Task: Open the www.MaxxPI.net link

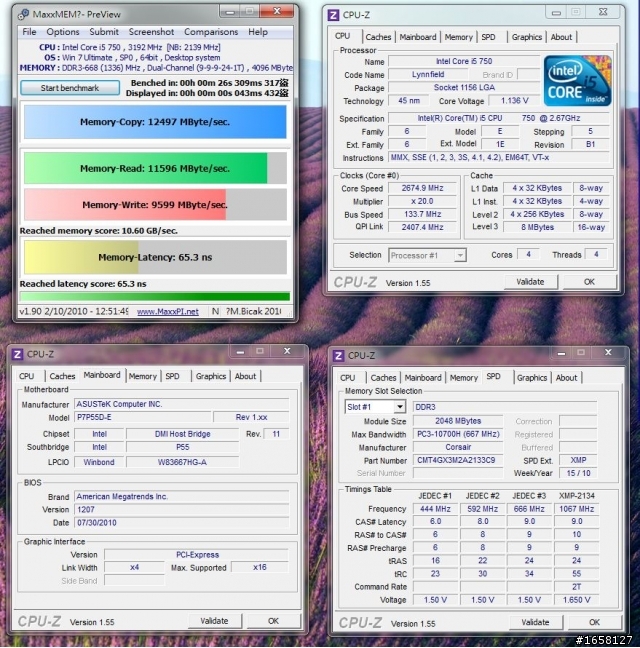Action: [168, 312]
